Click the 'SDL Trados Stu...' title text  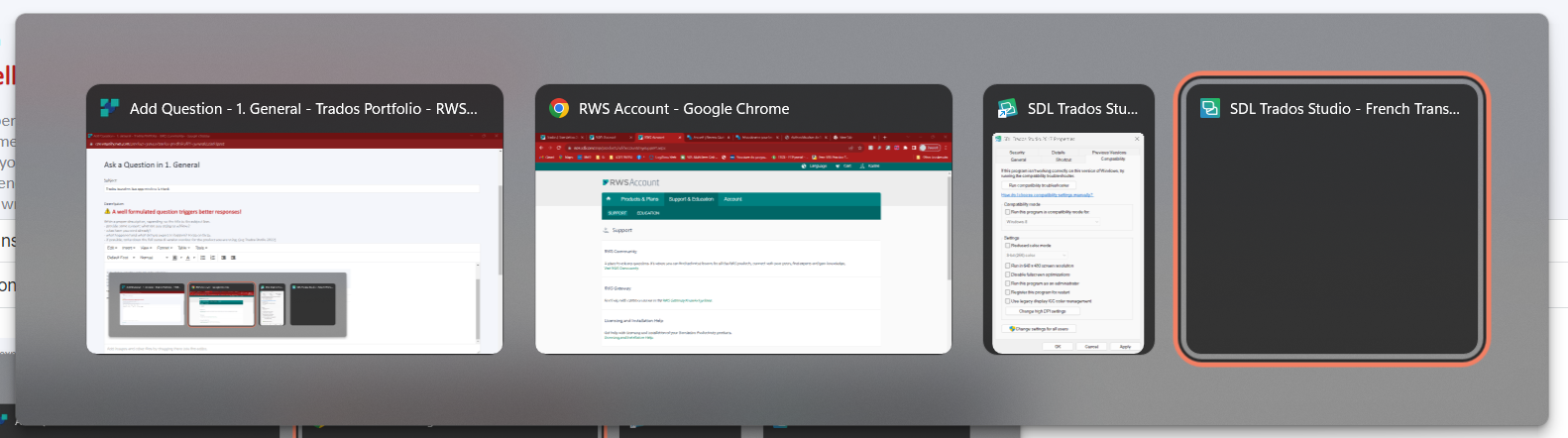coord(1082,109)
